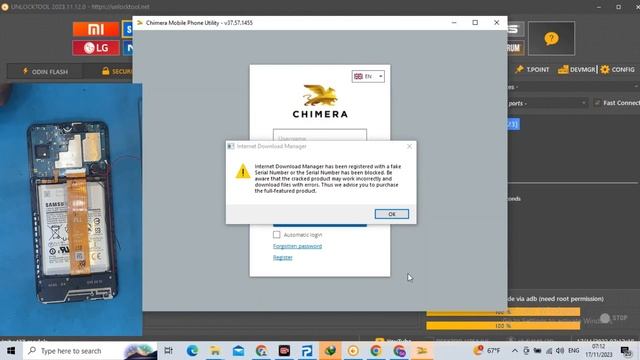Open the notification center icon
Screen dimensions: 640x360
click(625, 351)
